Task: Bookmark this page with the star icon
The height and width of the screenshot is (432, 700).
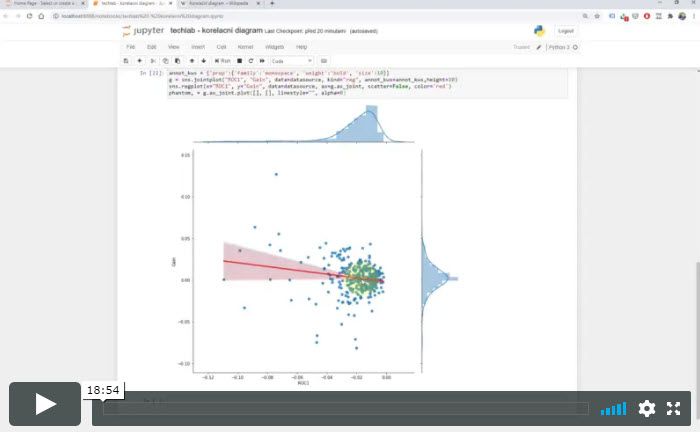Action: click(x=597, y=16)
